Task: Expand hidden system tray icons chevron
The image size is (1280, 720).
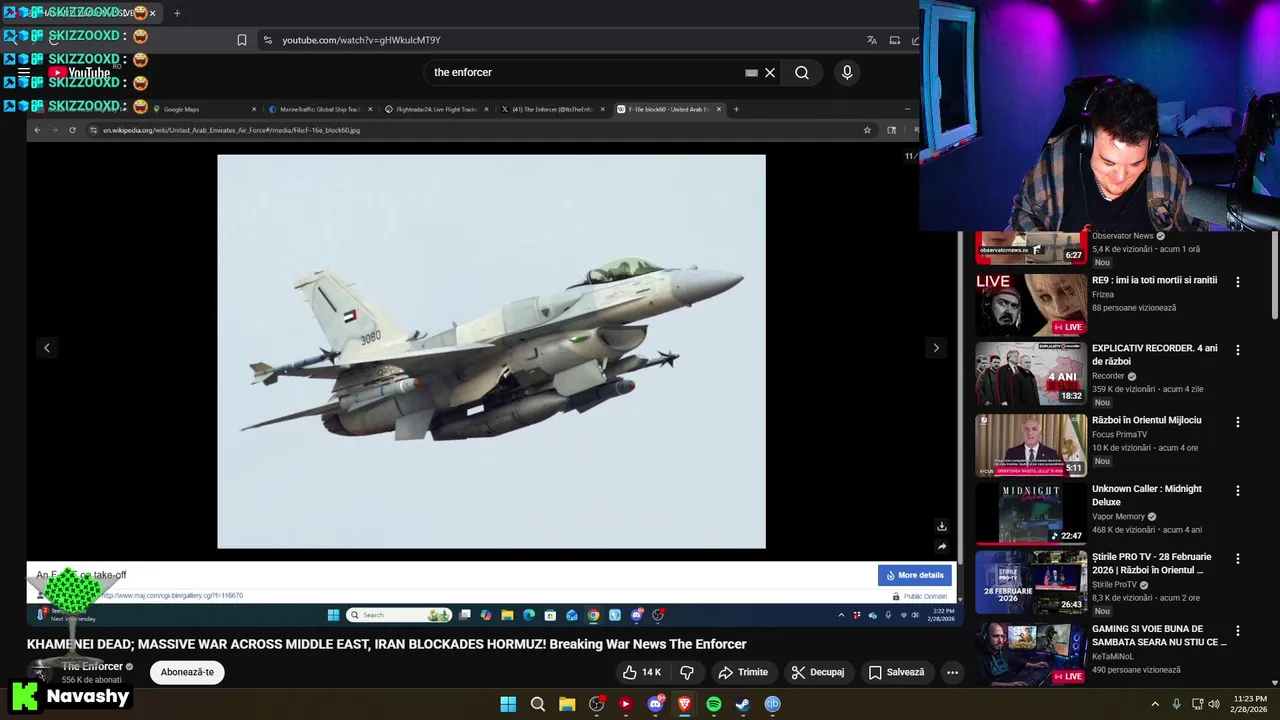Action: 1155,704
